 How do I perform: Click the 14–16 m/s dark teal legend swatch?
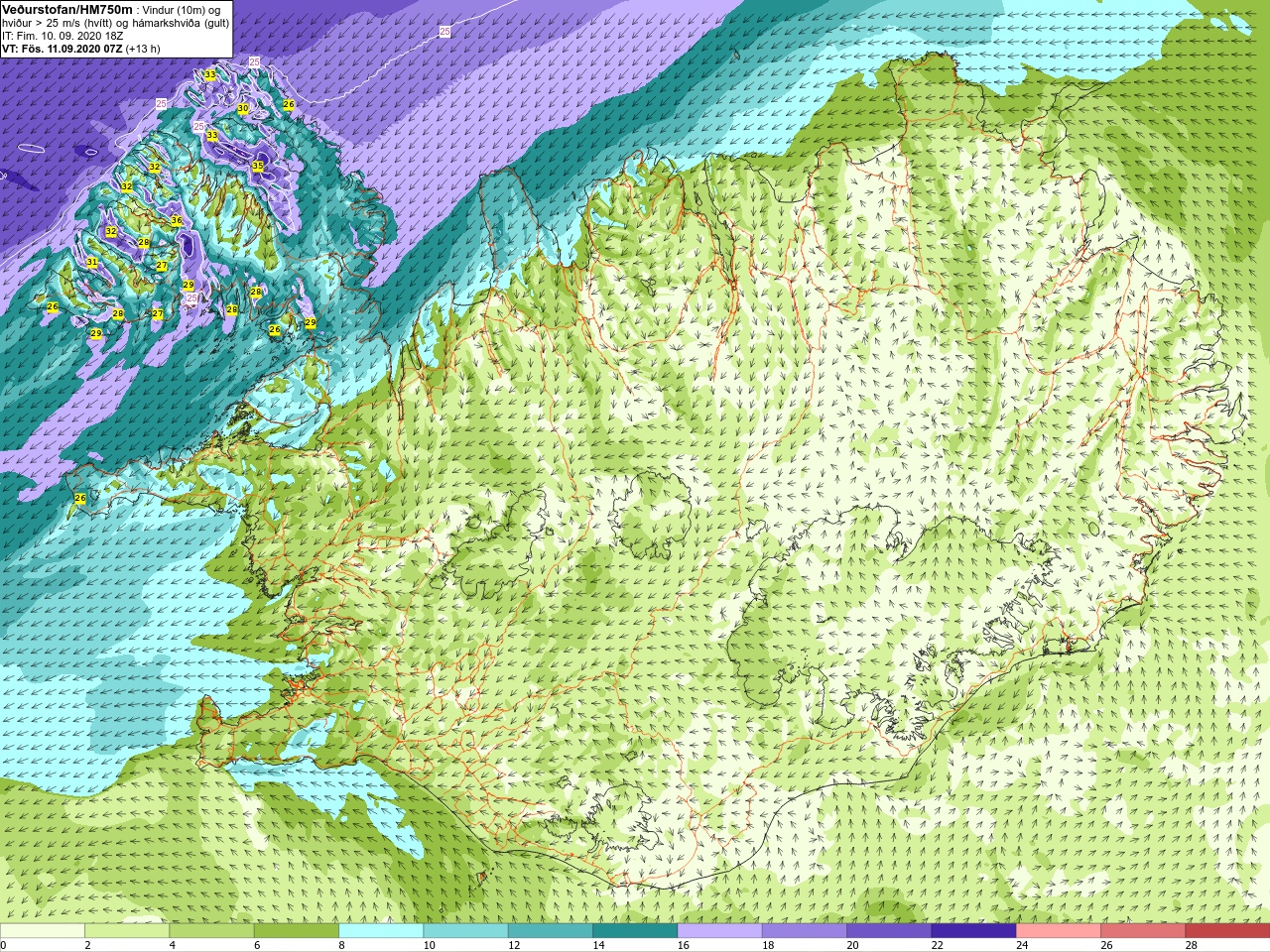pyautogui.click(x=635, y=931)
